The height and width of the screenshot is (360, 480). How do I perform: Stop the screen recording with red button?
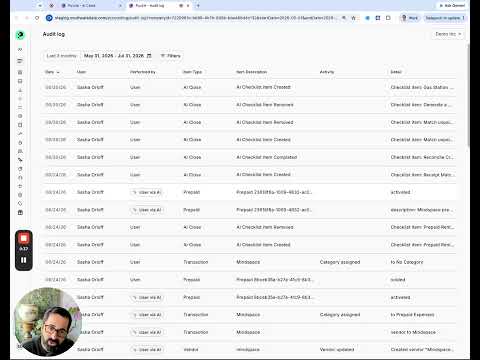(x=24, y=238)
